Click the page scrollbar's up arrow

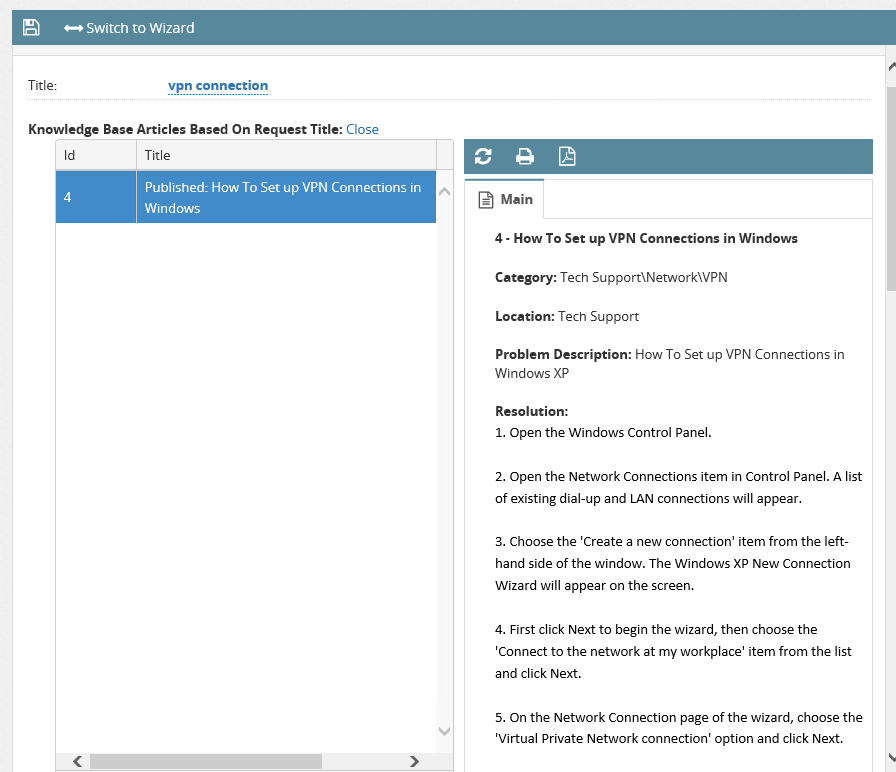890,67
